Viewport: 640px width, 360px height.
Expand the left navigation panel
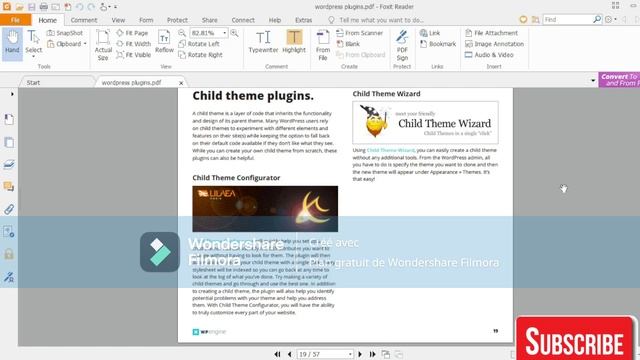(x=12, y=94)
